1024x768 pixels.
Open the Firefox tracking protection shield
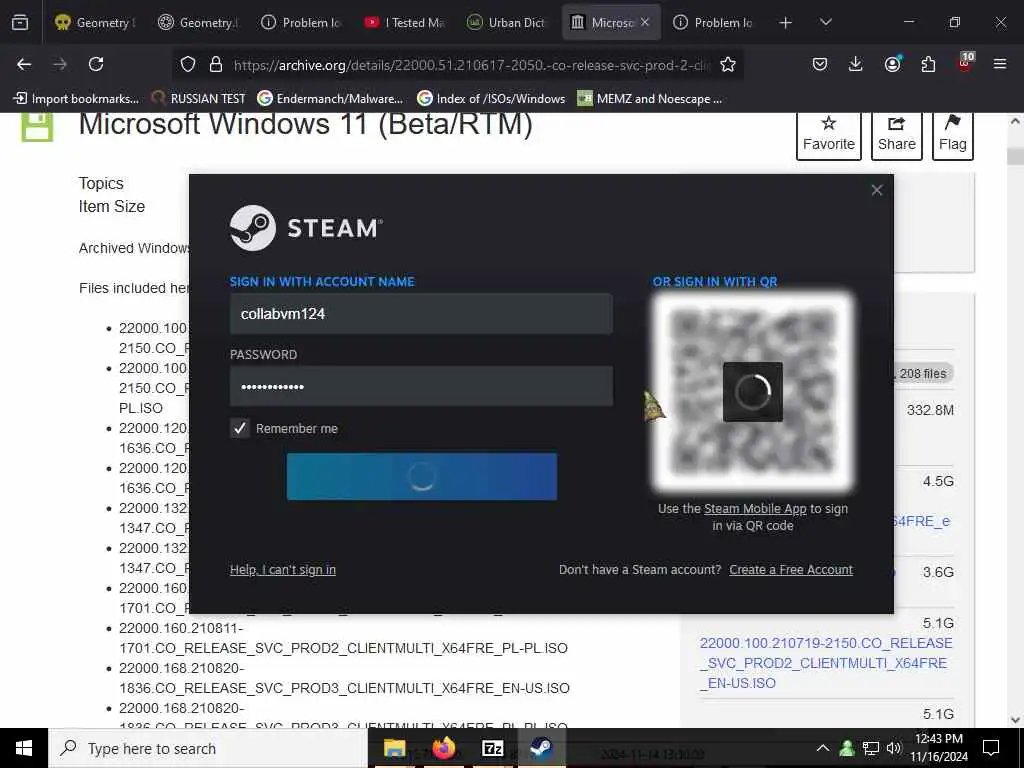188,64
